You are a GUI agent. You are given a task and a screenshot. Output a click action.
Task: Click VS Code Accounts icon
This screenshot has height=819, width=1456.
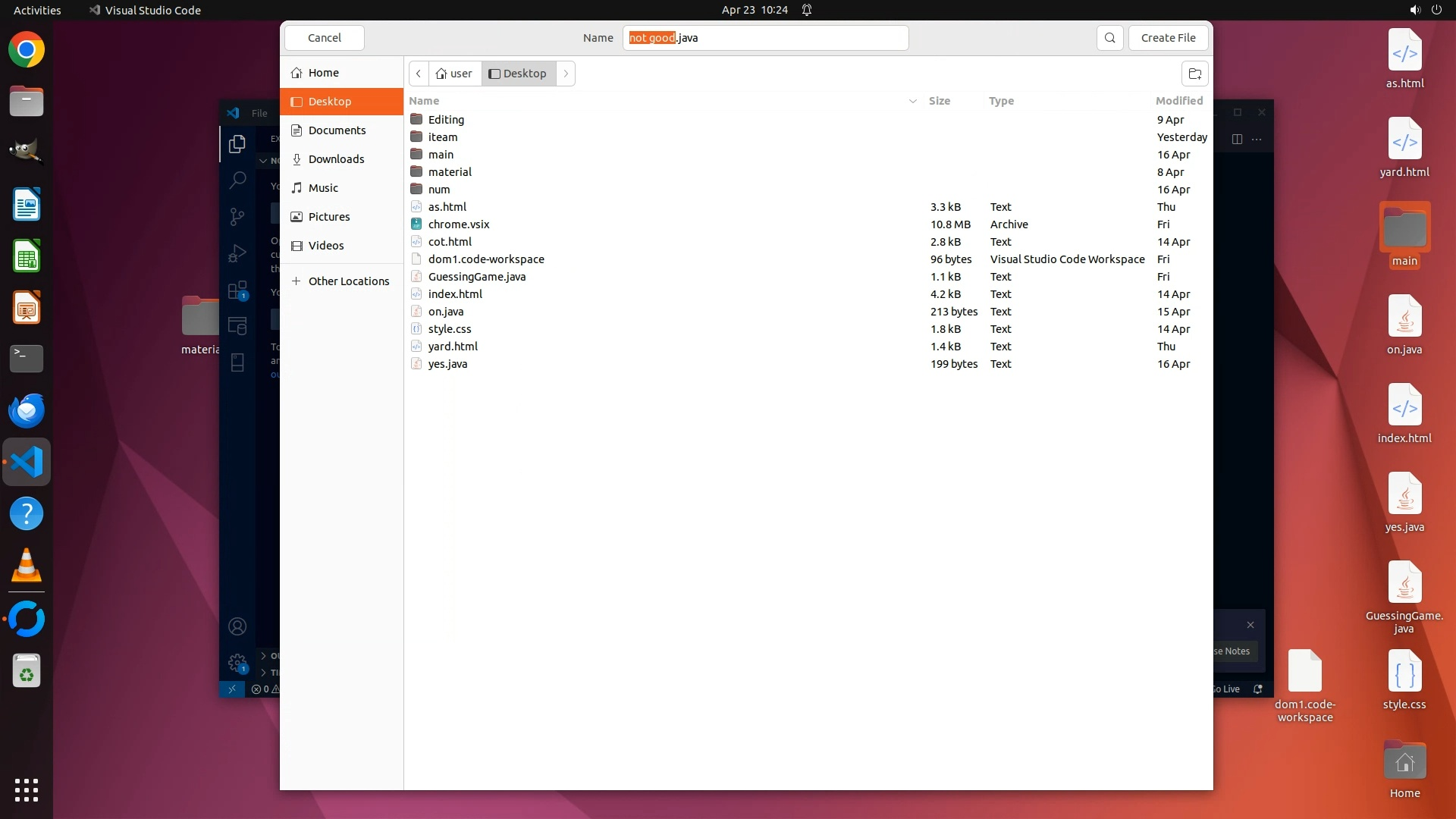pos(237,626)
